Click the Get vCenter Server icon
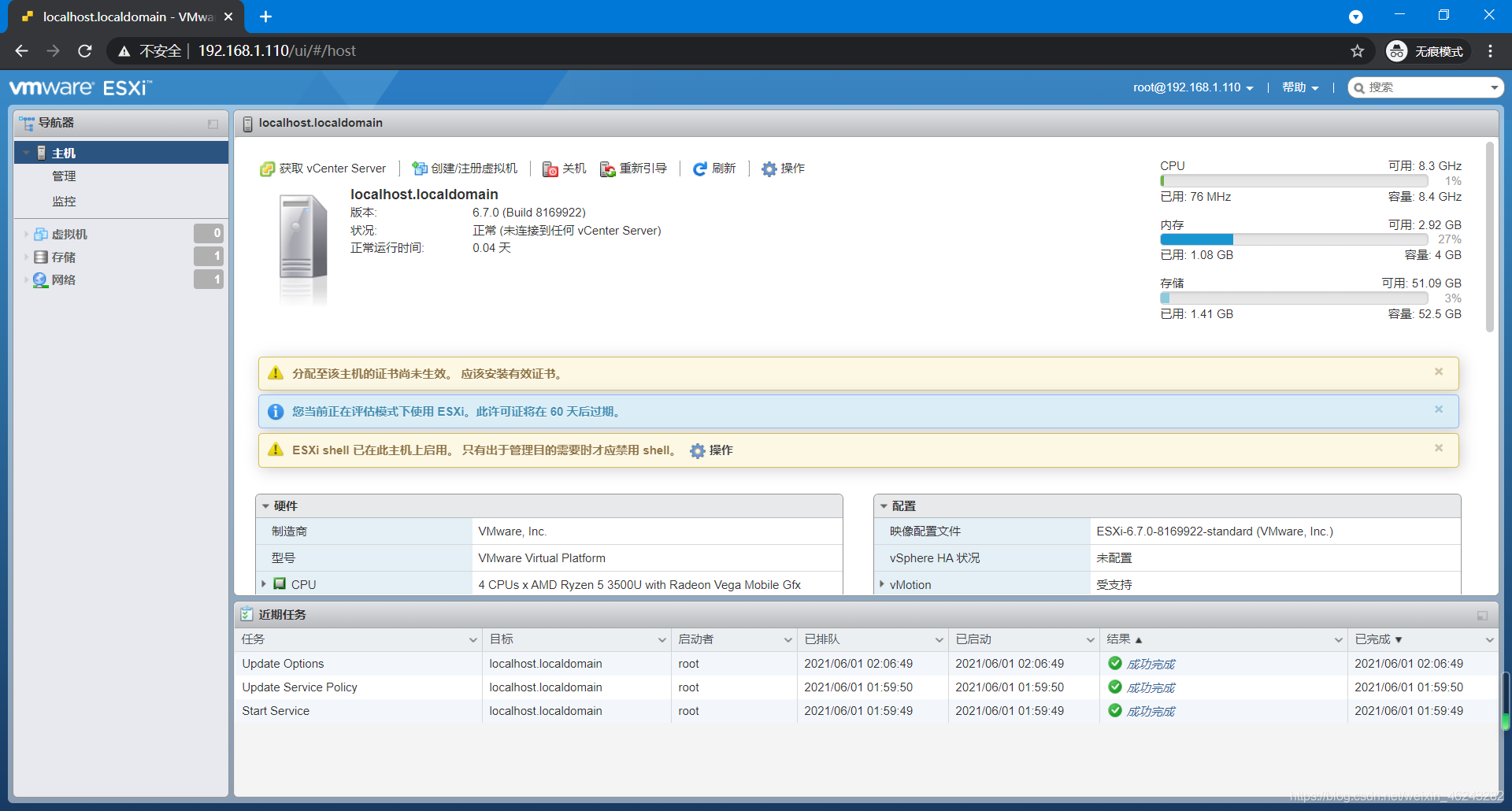Image resolution: width=1512 pixels, height=811 pixels. click(x=268, y=168)
